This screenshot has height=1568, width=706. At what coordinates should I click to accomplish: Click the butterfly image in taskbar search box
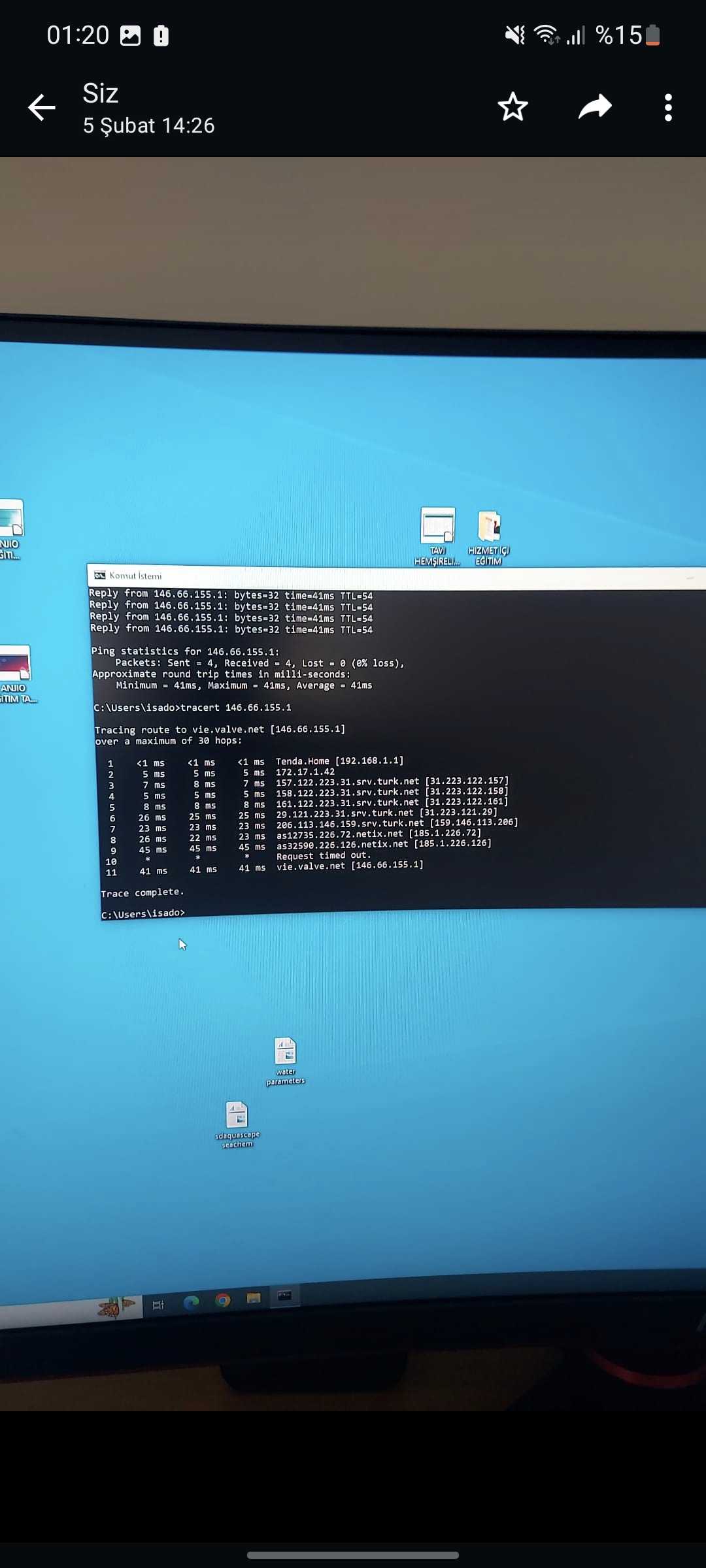pyautogui.click(x=116, y=1307)
